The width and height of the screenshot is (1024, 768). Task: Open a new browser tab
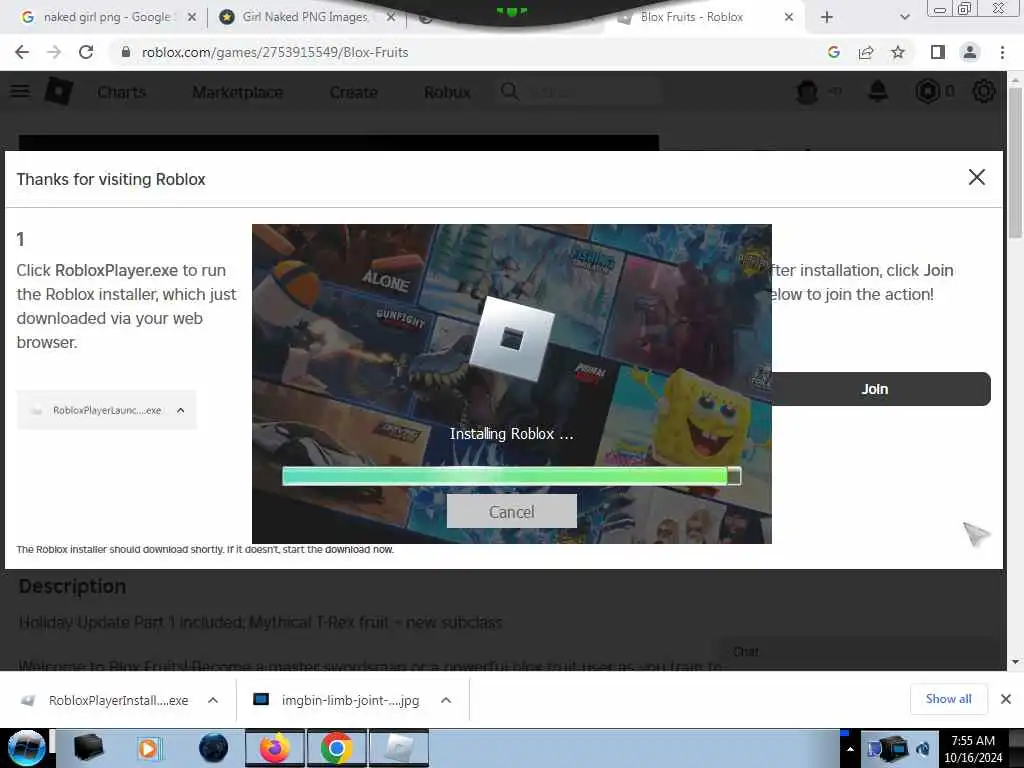pos(827,17)
